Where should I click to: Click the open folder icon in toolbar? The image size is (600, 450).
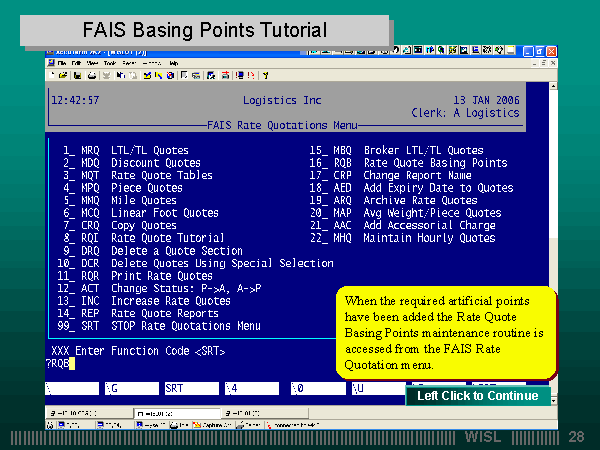click(x=64, y=74)
